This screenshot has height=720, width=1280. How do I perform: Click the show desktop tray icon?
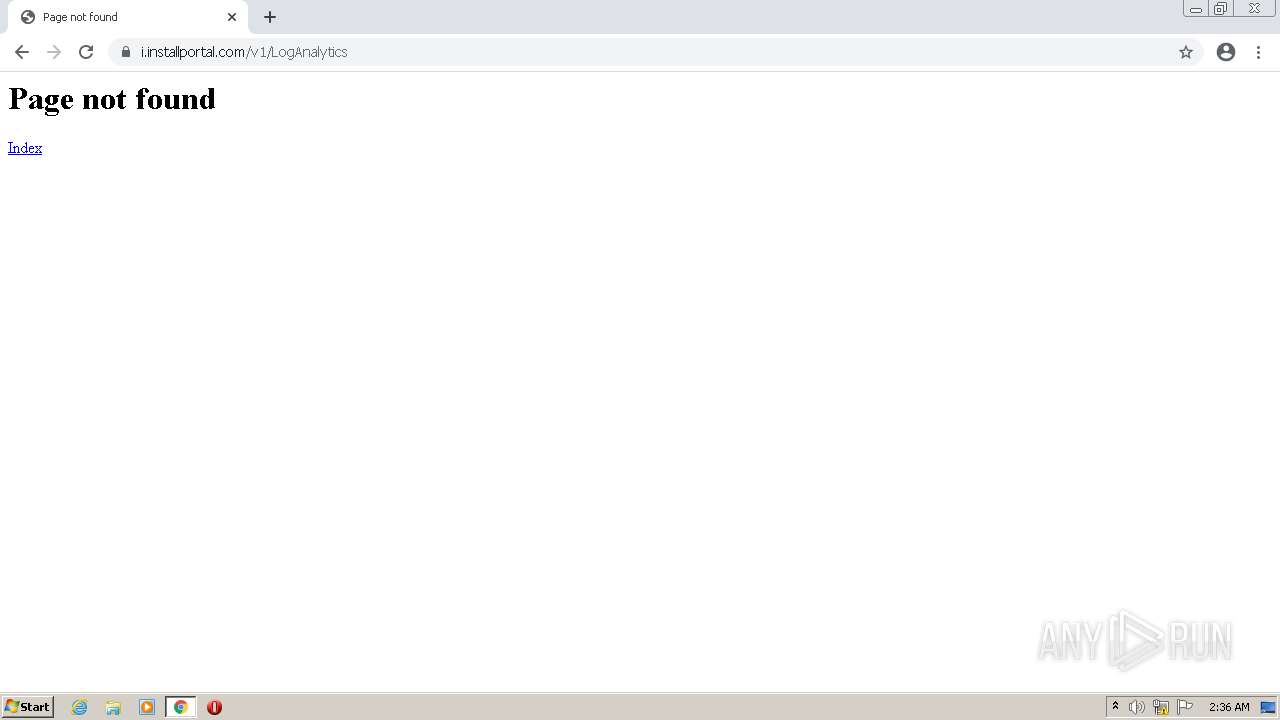point(1268,707)
